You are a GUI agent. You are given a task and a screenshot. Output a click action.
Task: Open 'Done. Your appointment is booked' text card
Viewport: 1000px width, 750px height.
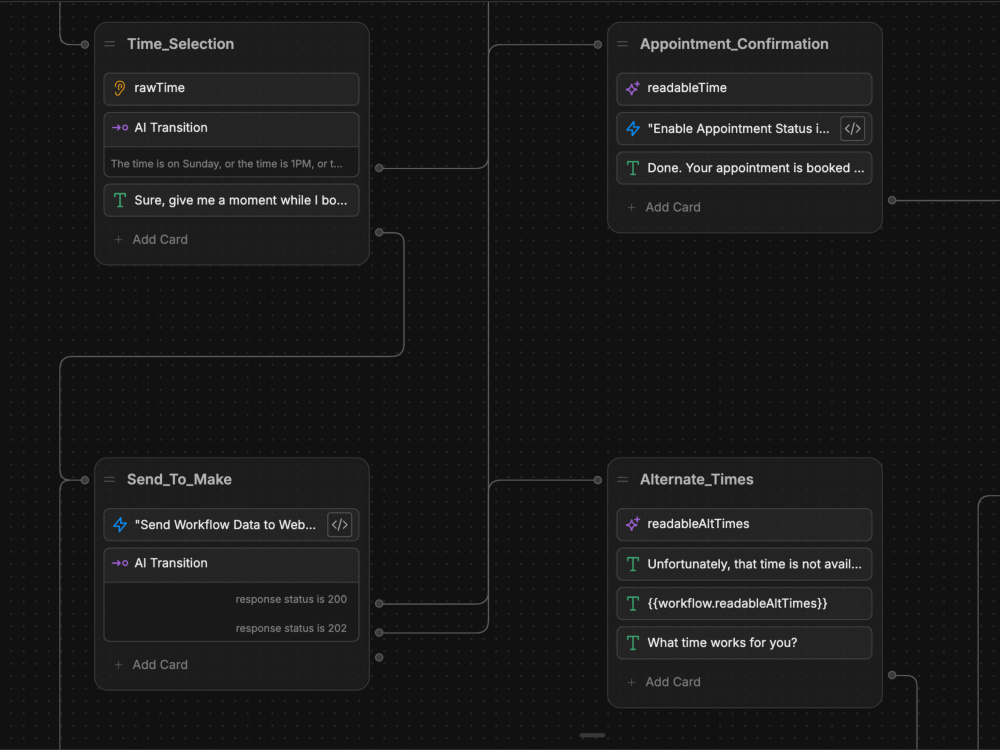coord(744,168)
